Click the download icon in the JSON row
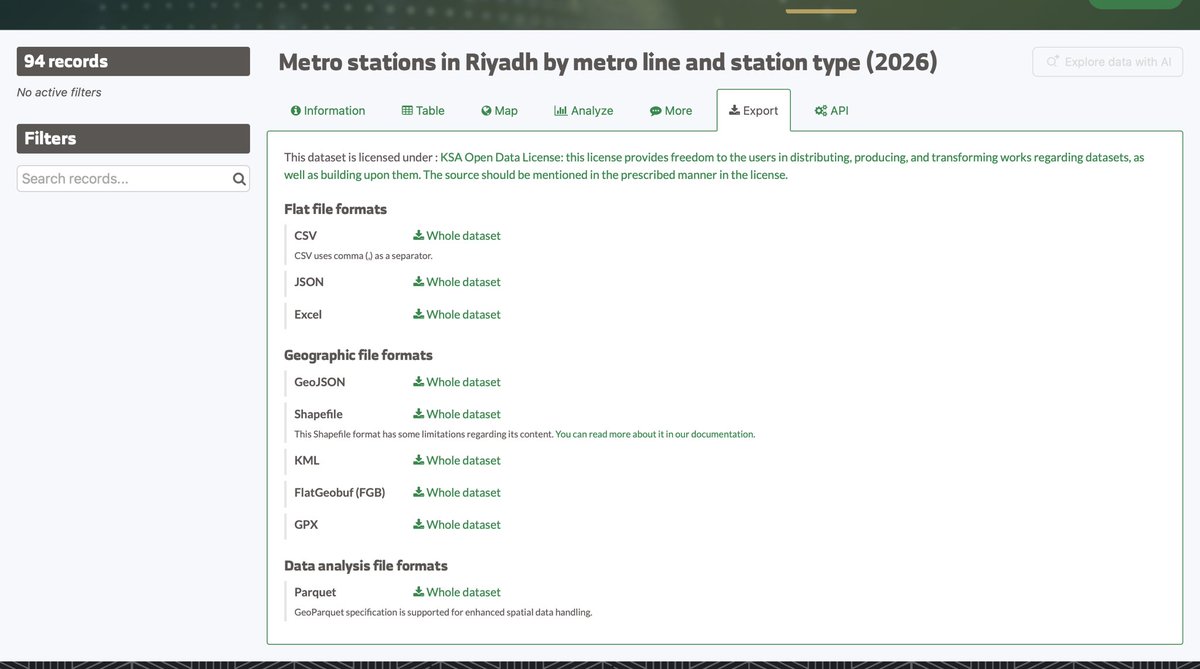This screenshot has height=669, width=1200. (x=419, y=282)
